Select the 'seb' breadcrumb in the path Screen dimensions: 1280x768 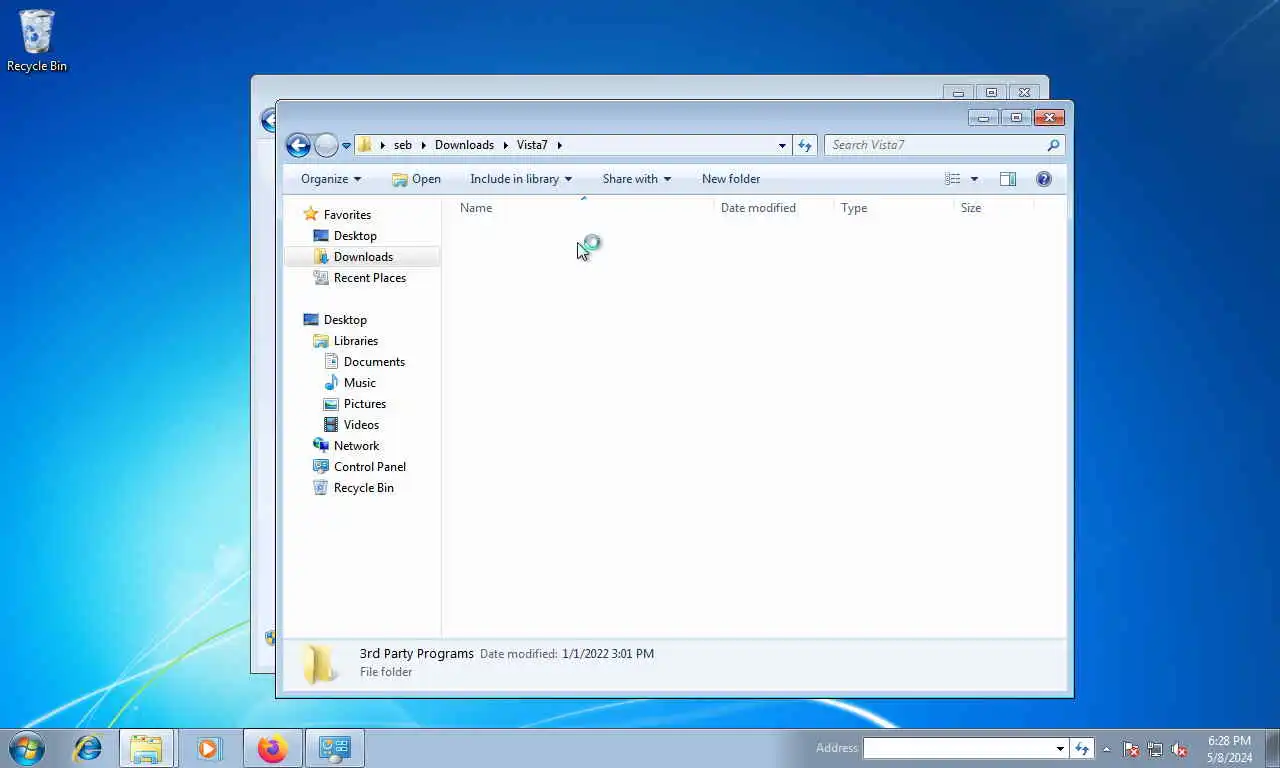(403, 145)
